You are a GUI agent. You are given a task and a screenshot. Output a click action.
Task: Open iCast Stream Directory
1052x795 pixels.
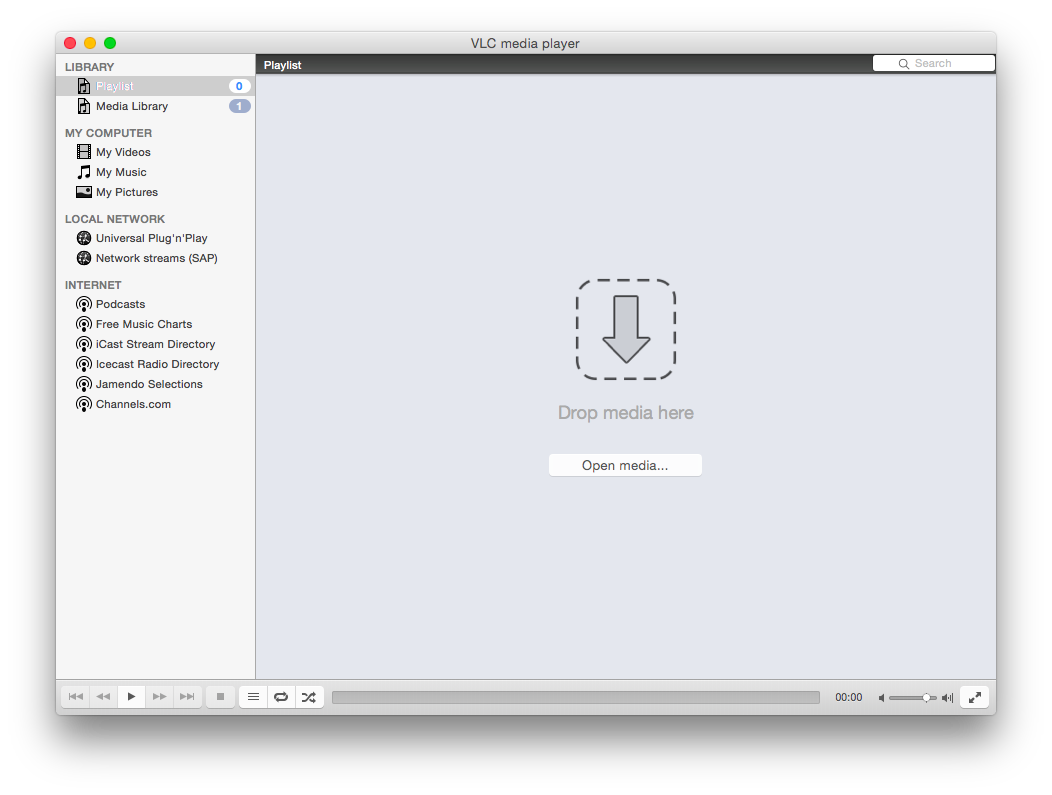(155, 344)
